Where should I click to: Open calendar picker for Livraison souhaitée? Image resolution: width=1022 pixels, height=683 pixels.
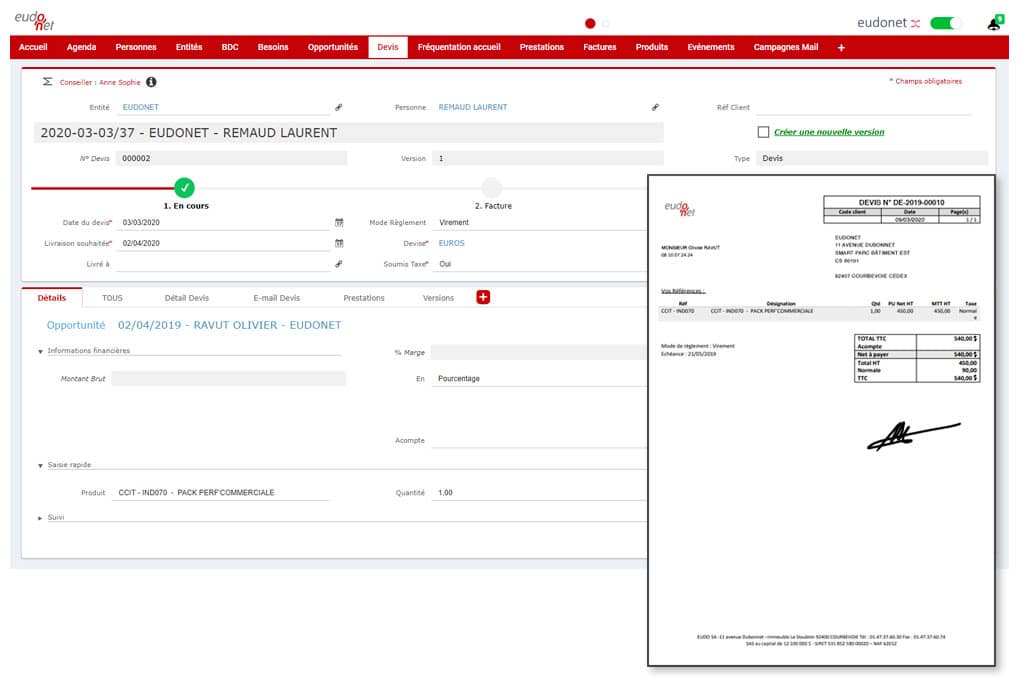pyautogui.click(x=339, y=243)
